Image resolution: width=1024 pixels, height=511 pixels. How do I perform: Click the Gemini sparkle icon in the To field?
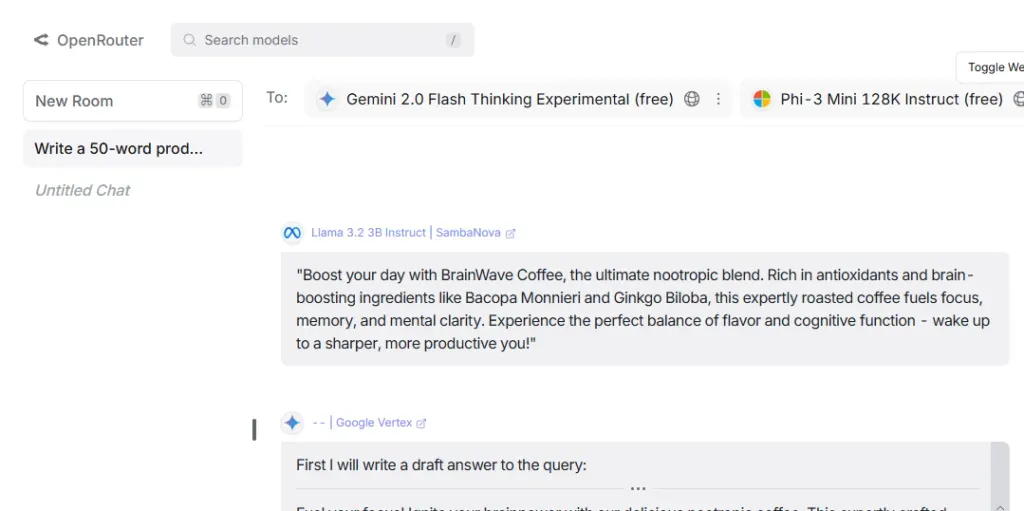327,99
